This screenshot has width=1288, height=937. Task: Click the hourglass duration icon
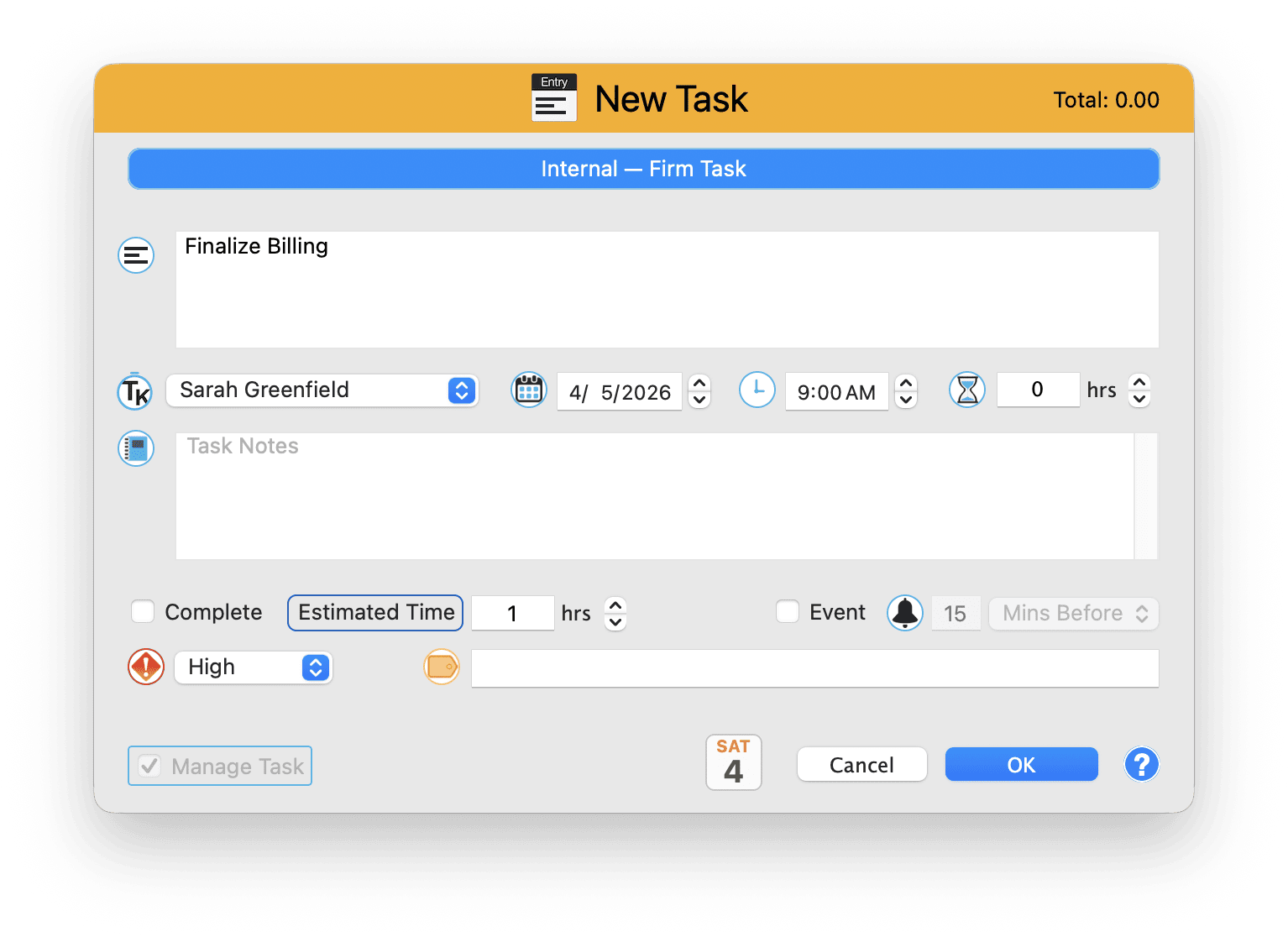pyautogui.click(x=967, y=390)
